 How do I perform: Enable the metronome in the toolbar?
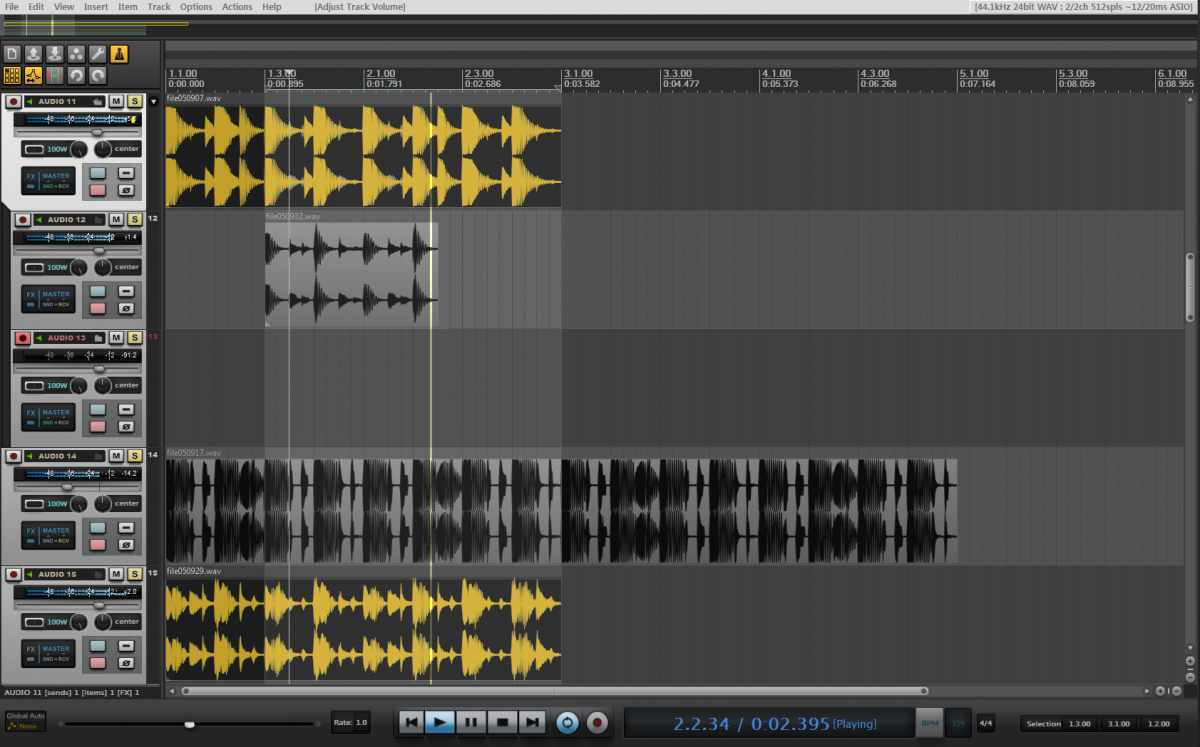tap(118, 54)
